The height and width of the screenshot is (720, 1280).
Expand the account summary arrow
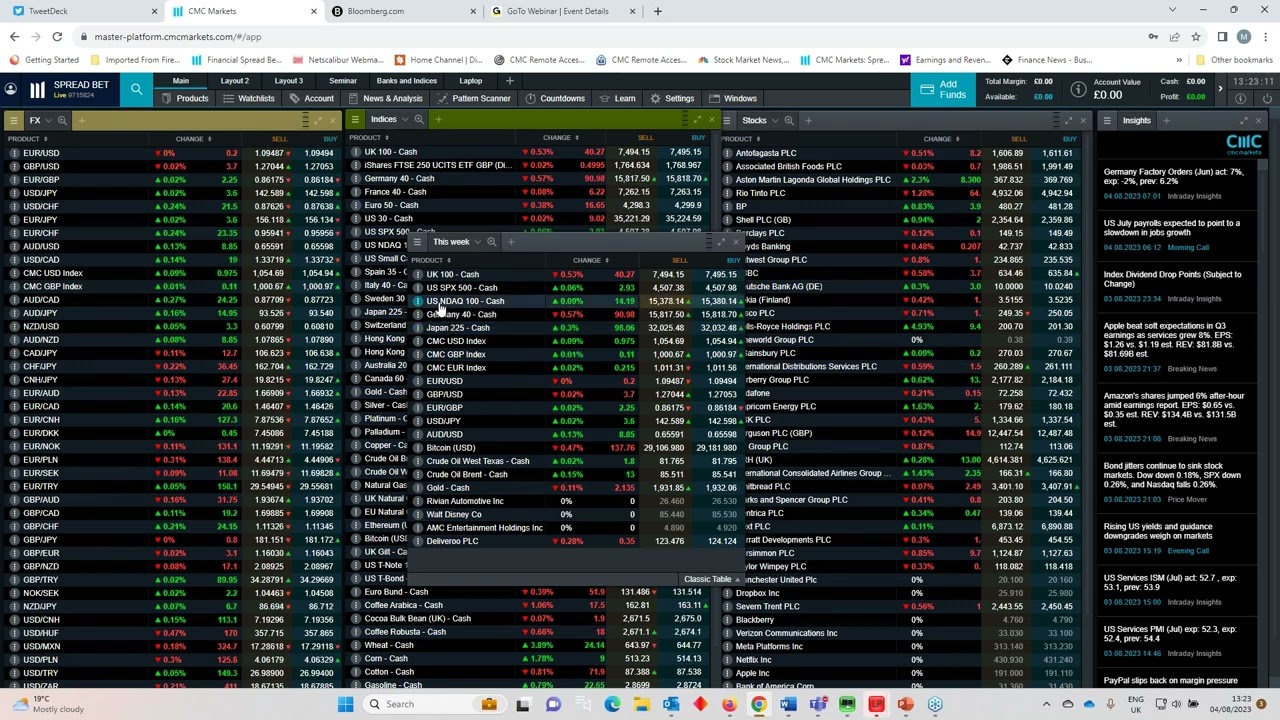[x=1220, y=89]
